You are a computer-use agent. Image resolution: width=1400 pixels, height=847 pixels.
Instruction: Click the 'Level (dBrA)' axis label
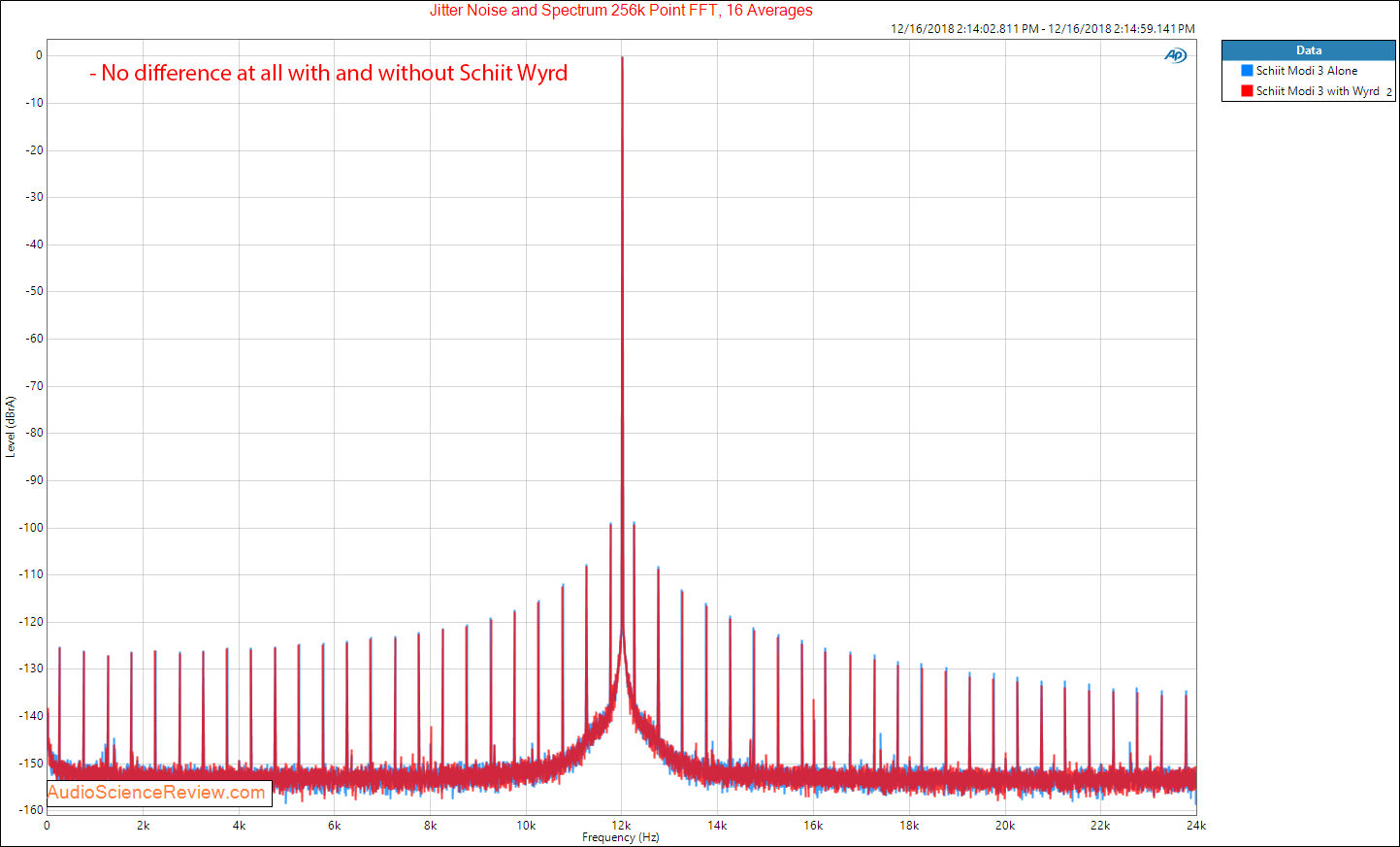click(x=11, y=427)
